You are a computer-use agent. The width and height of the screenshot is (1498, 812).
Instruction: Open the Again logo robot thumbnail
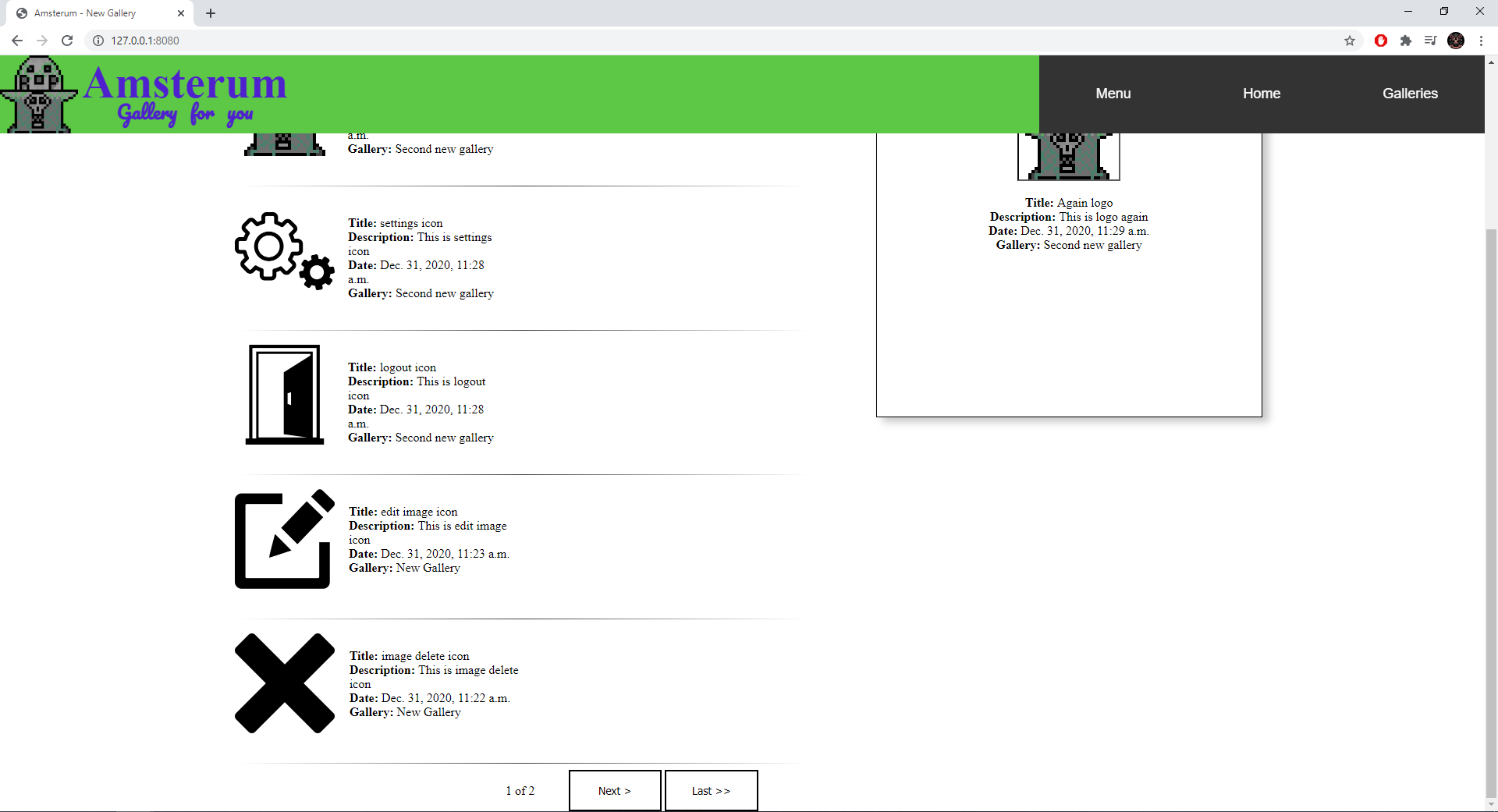click(x=1068, y=156)
